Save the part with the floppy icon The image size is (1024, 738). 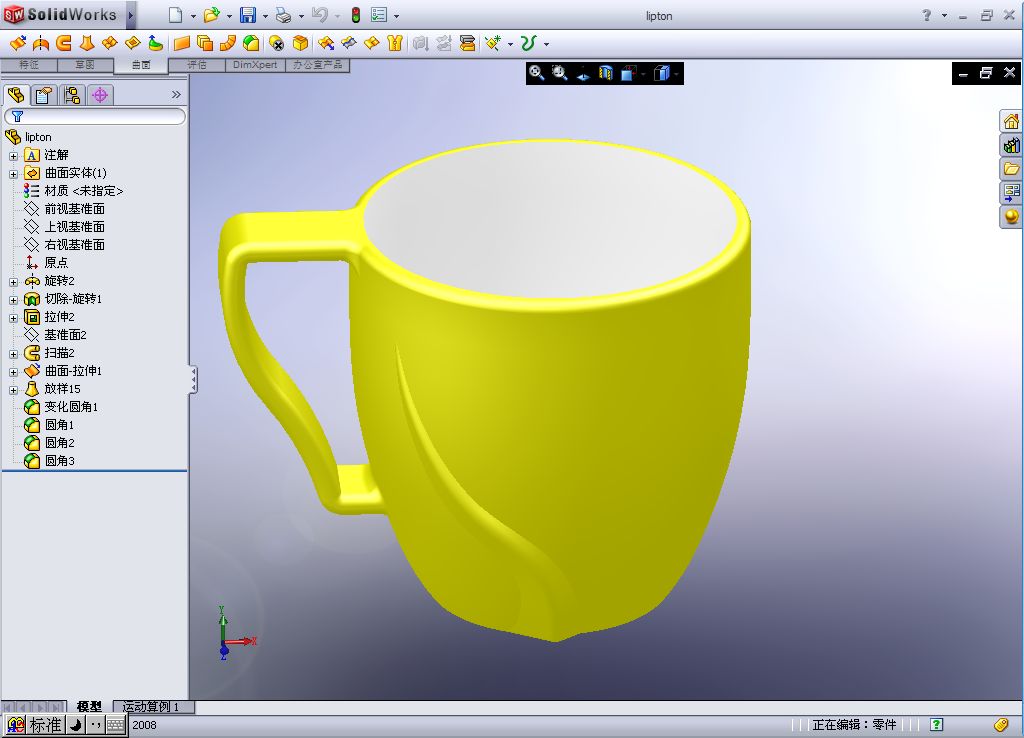[248, 15]
